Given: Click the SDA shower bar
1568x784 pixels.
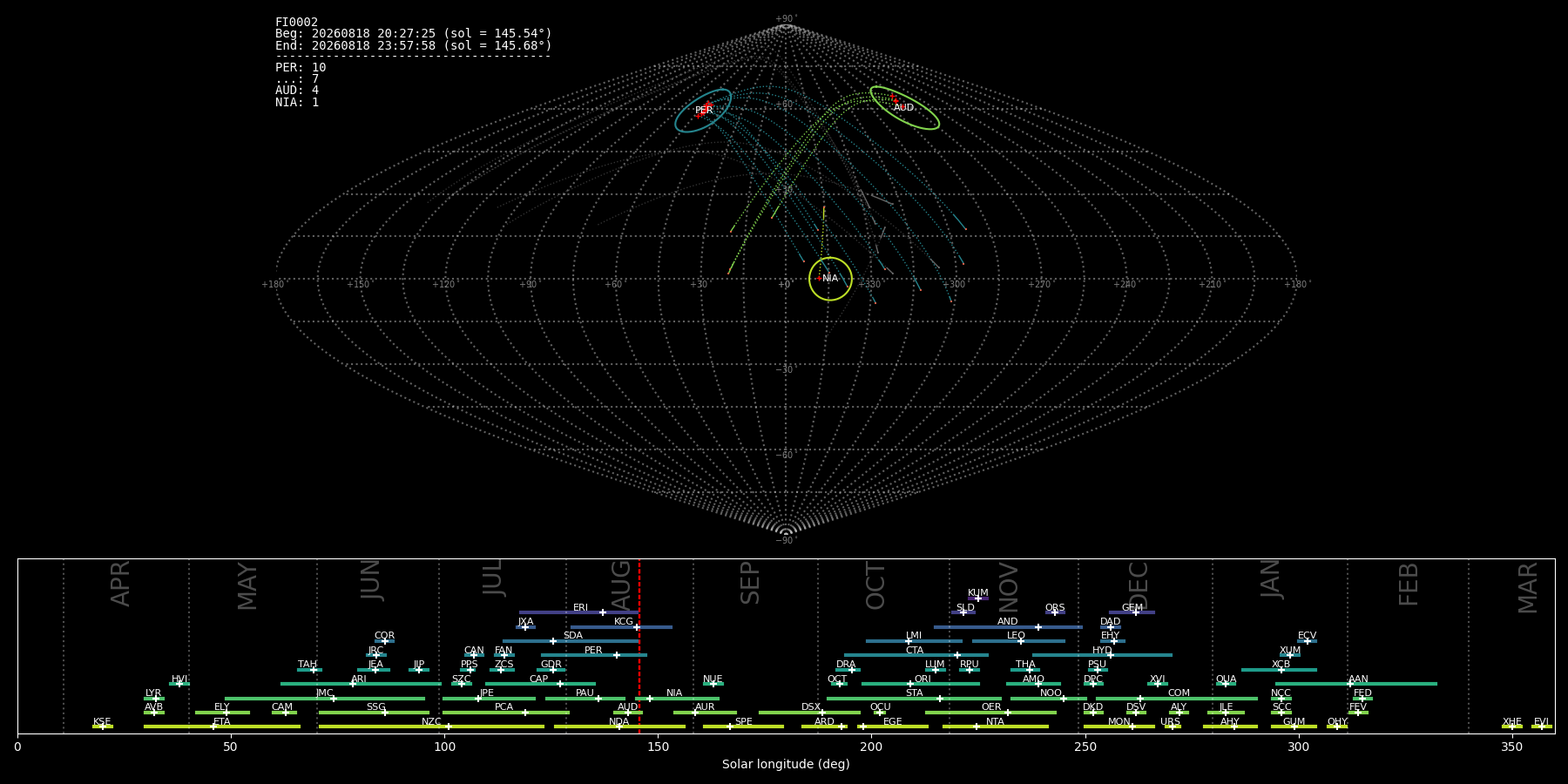Looking at the screenshot, I should 571,641.
